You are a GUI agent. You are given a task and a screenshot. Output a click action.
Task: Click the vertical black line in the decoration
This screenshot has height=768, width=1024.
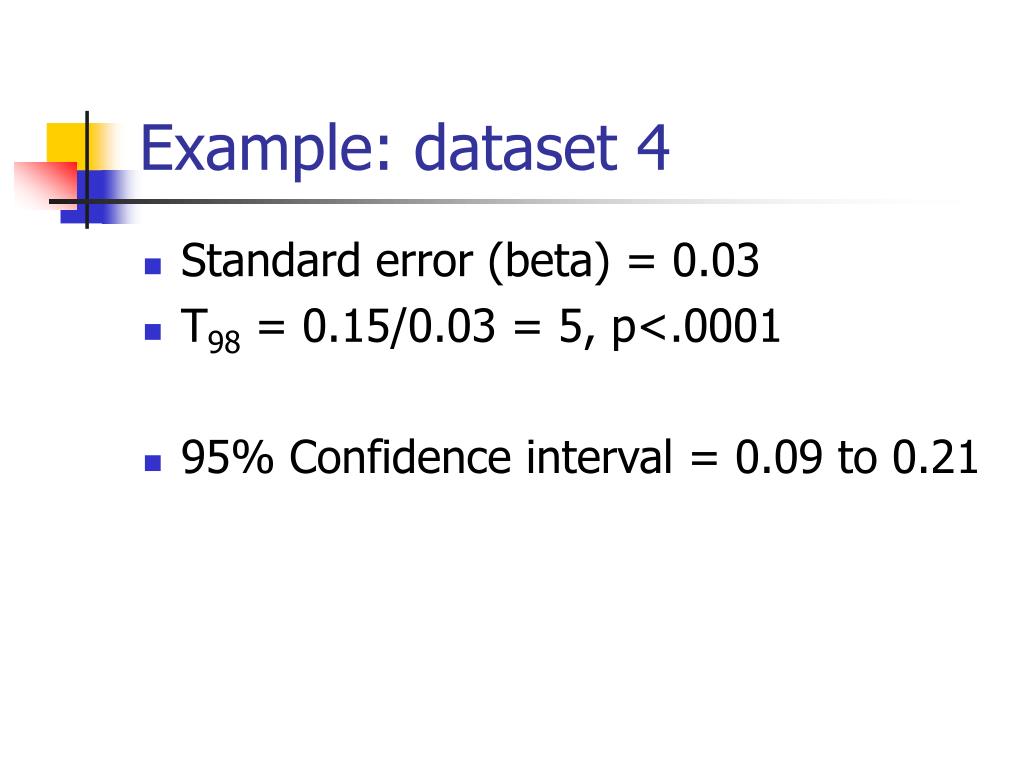tap(87, 170)
